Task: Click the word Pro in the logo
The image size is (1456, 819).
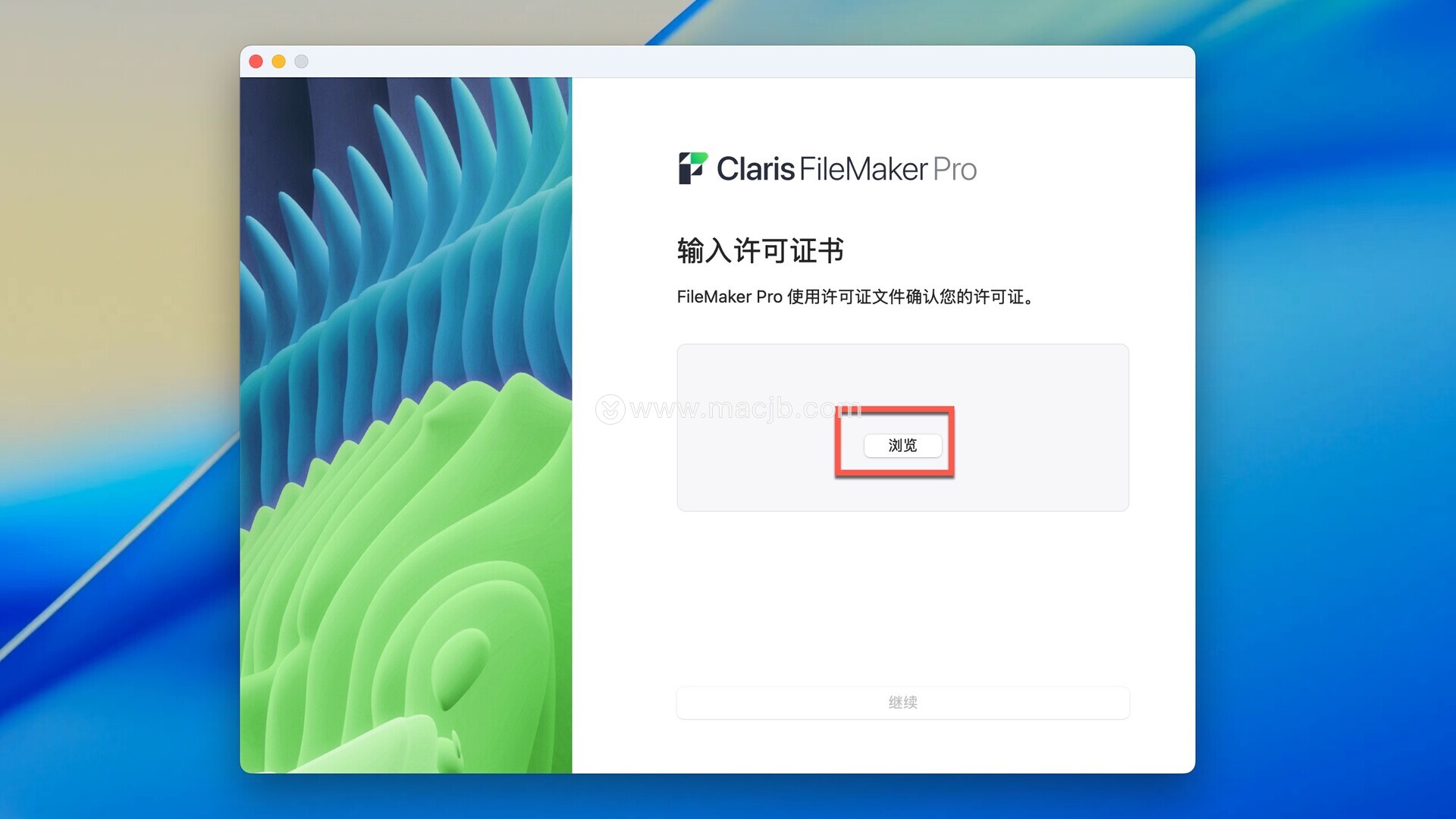Action: pos(955,169)
